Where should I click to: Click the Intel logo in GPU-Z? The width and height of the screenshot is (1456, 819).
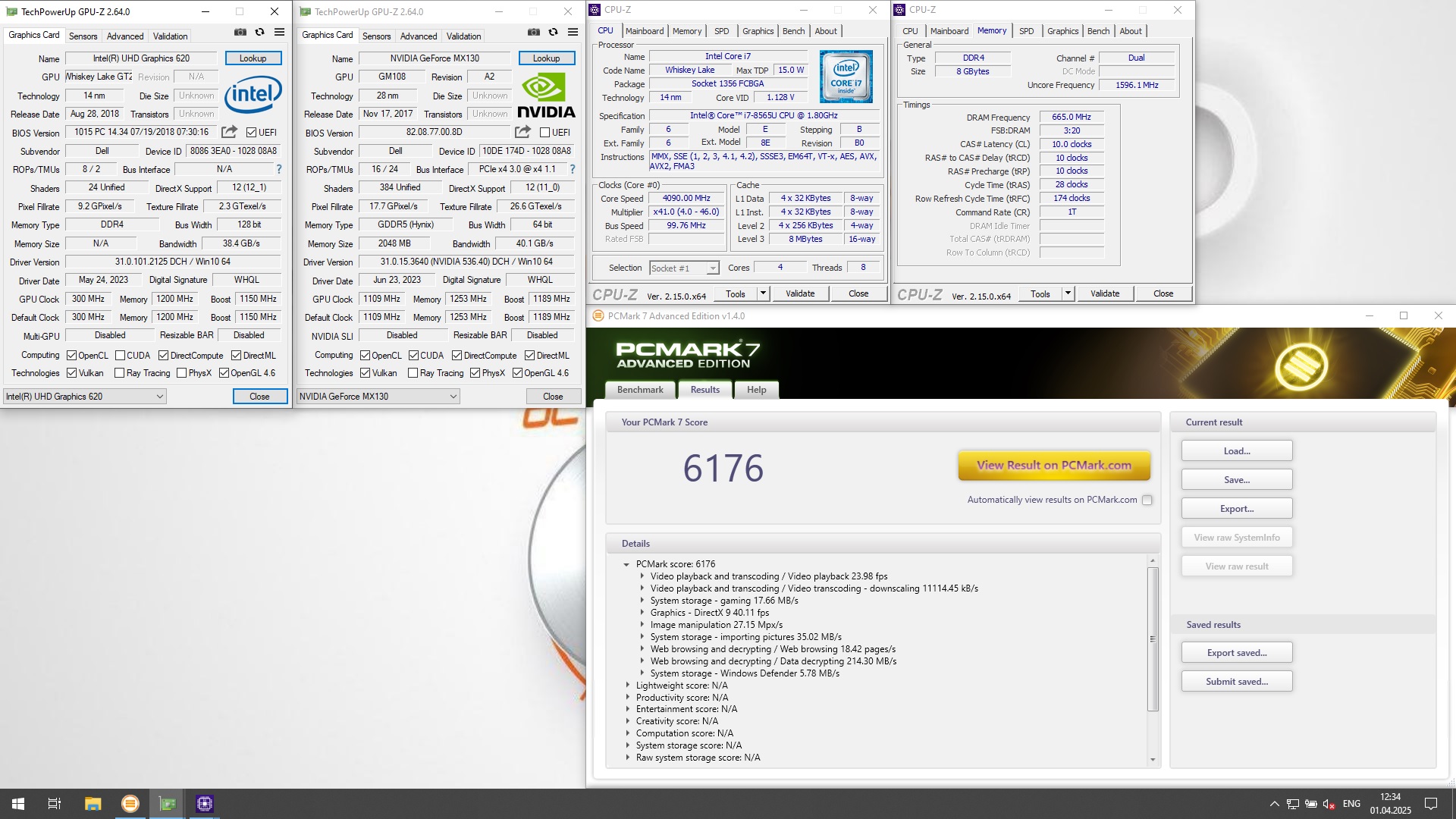(253, 95)
